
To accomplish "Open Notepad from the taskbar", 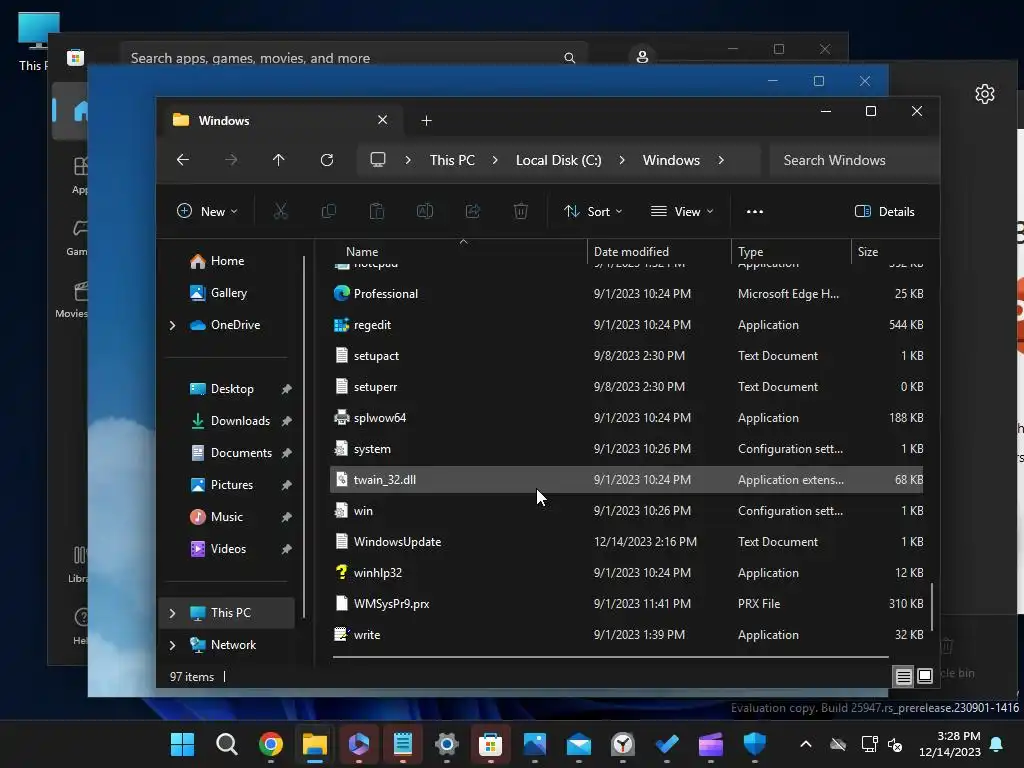I will pyautogui.click(x=402, y=744).
